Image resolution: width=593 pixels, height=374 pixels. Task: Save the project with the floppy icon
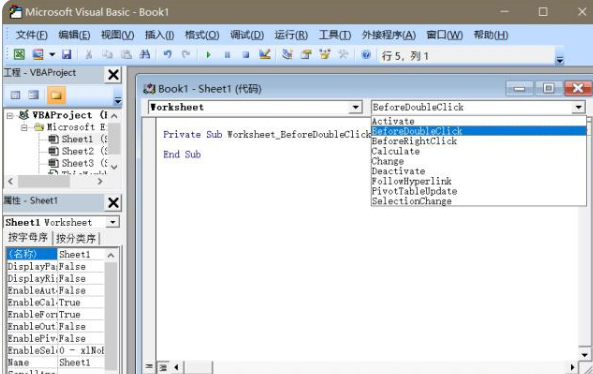[67, 54]
